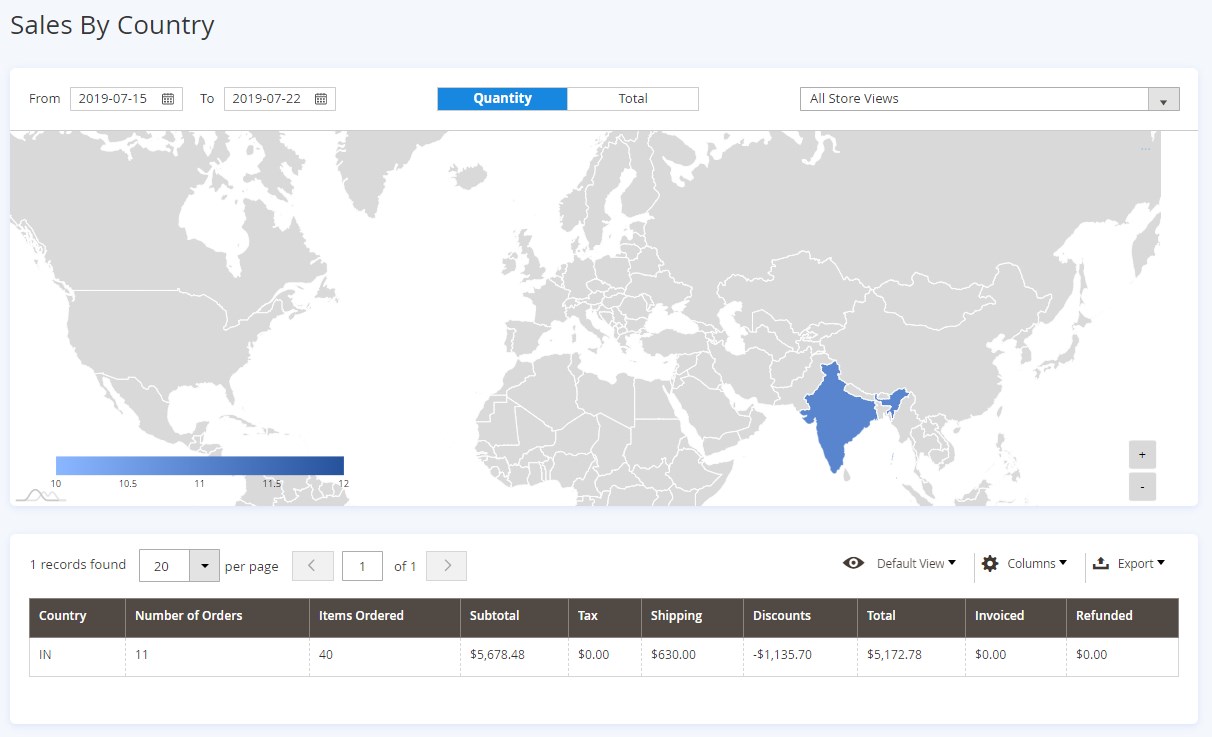Open the To date calendar picker
This screenshot has width=1212, height=737.
[321, 99]
